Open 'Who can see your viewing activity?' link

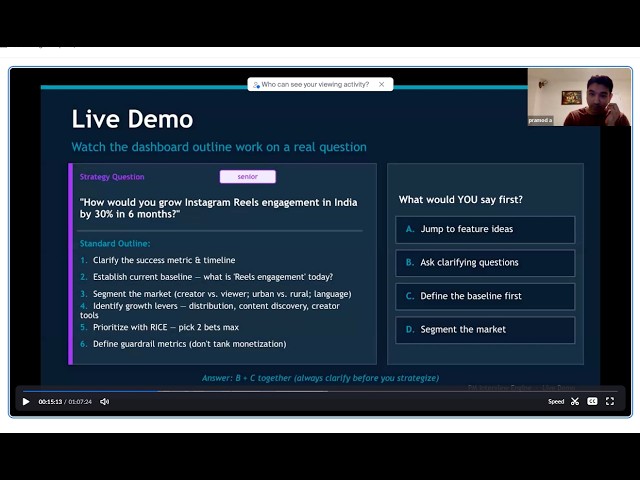pos(315,84)
